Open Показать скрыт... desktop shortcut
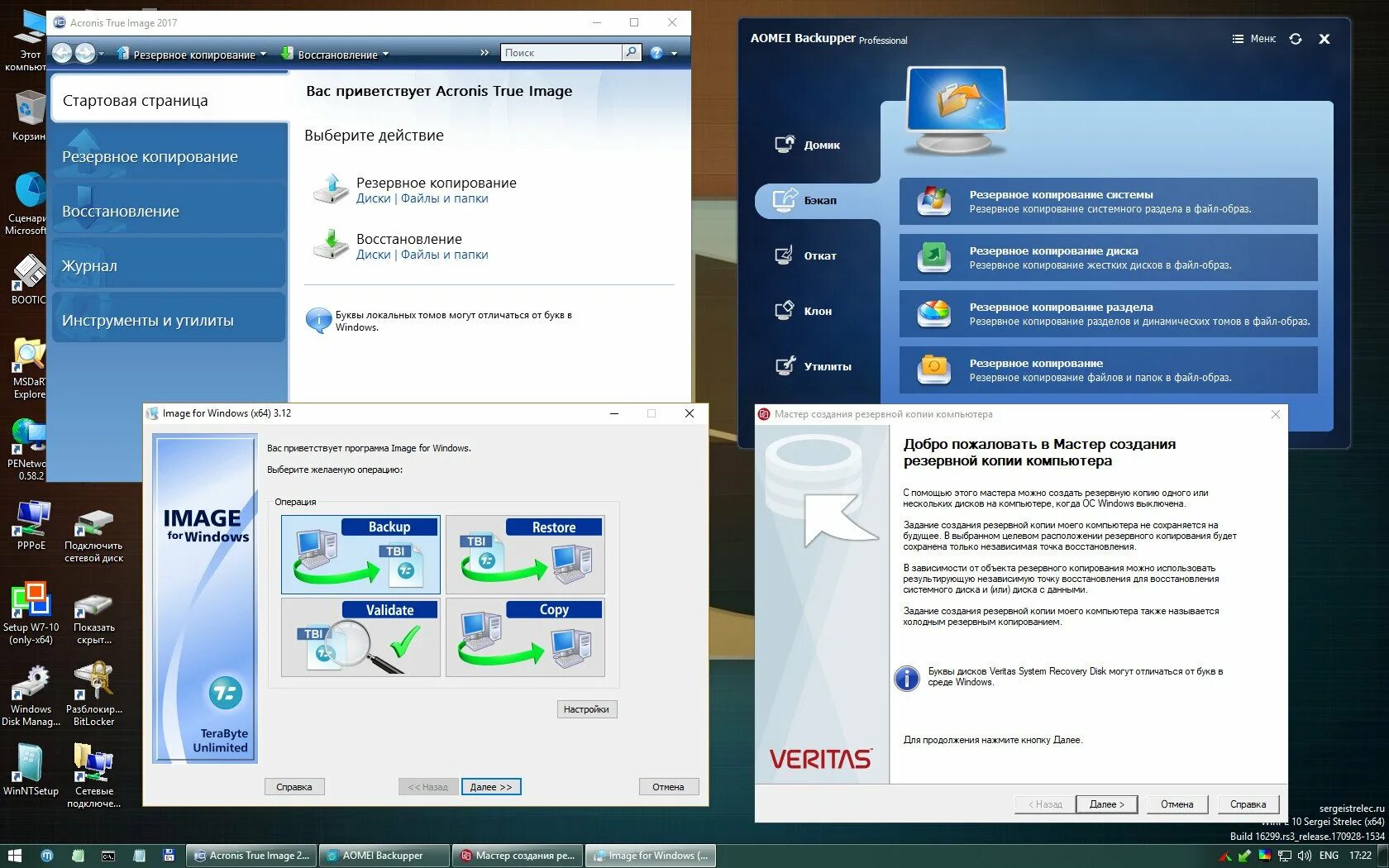This screenshot has height=868, width=1389. pos(93,617)
